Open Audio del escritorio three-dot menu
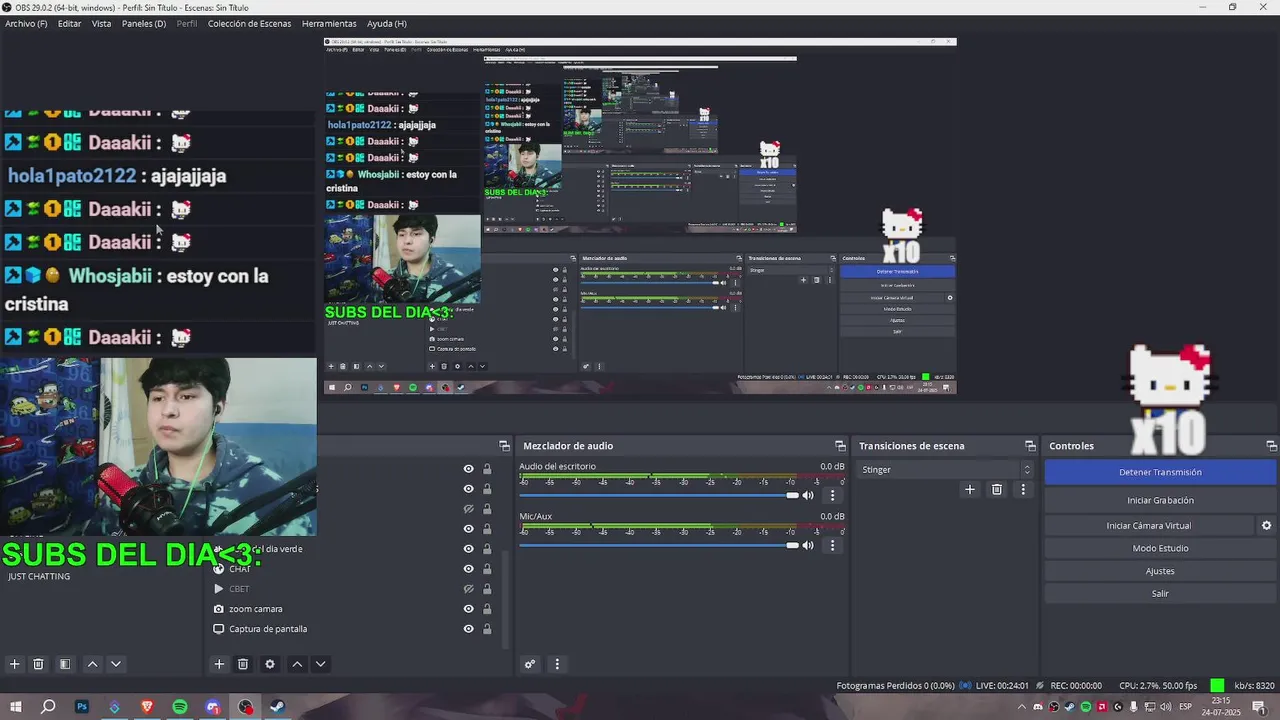 click(832, 495)
